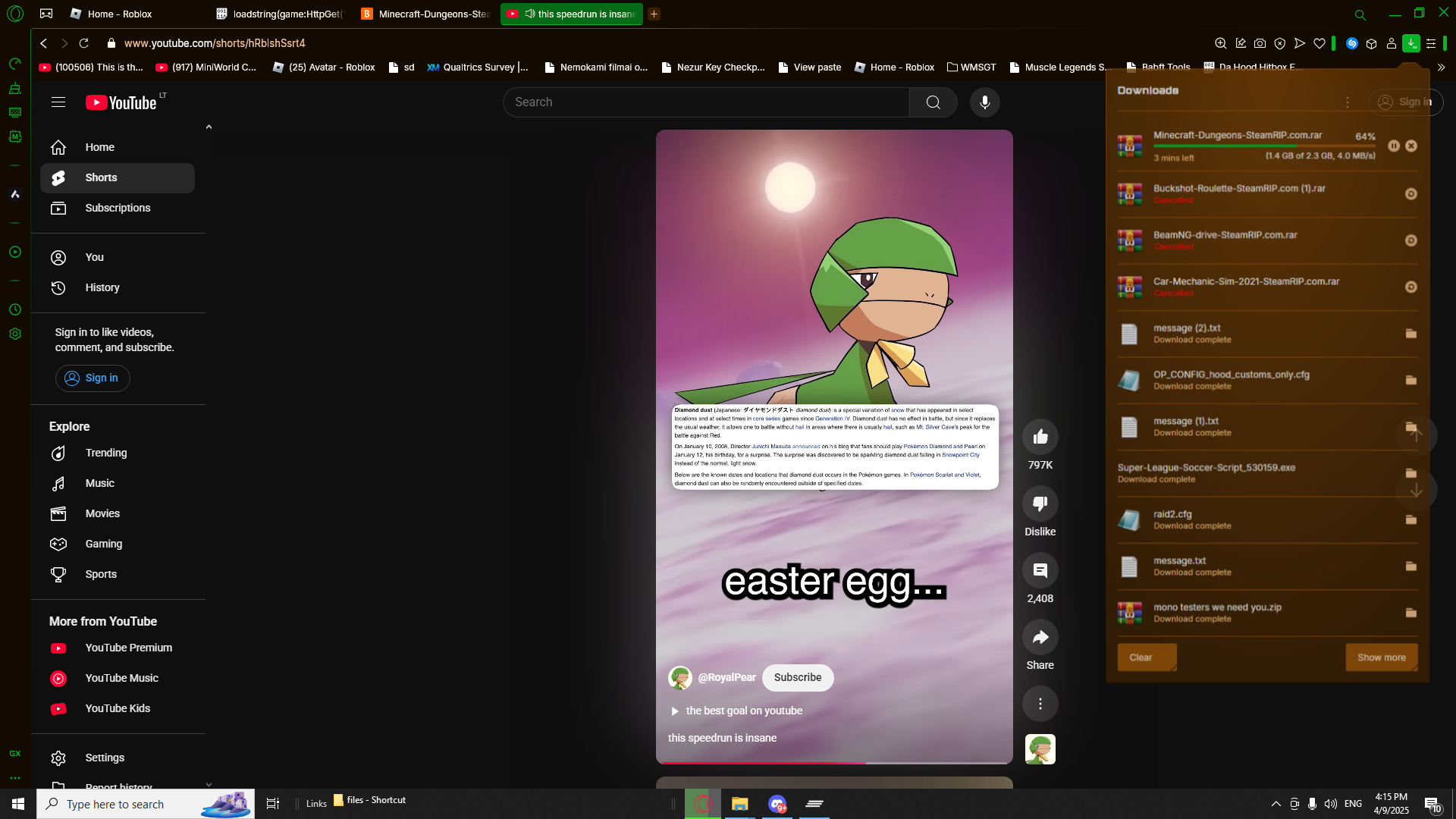Add page to bookmarks with heart icon
The height and width of the screenshot is (819, 1456).
pyautogui.click(x=1319, y=43)
